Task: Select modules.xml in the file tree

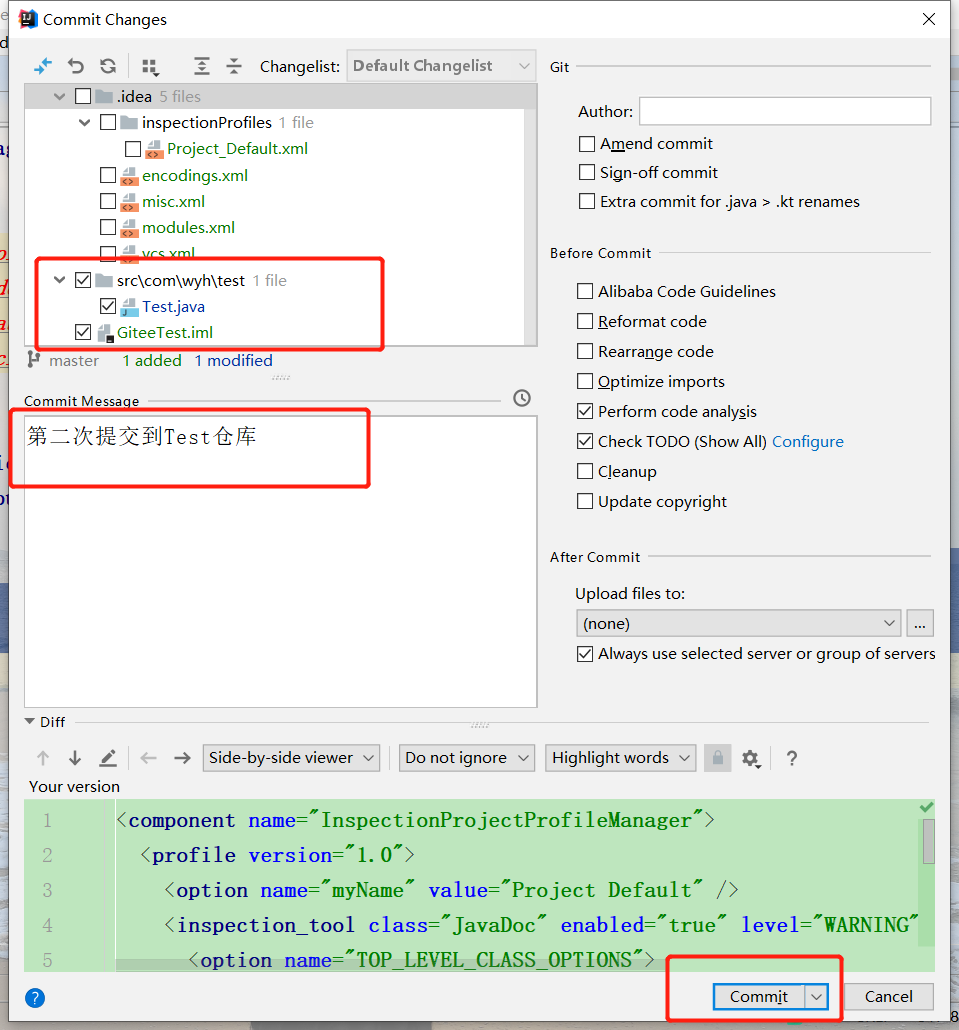Action: [x=189, y=228]
